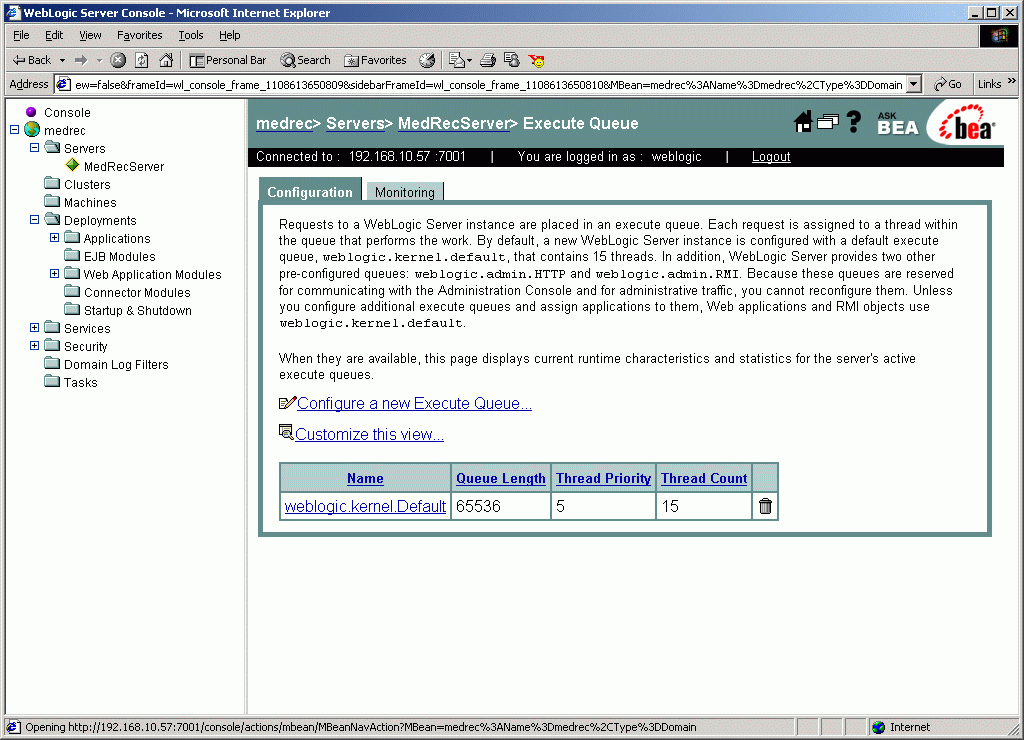The image size is (1024, 740).
Task: Open the Connector Modules folder
Action: (x=137, y=293)
